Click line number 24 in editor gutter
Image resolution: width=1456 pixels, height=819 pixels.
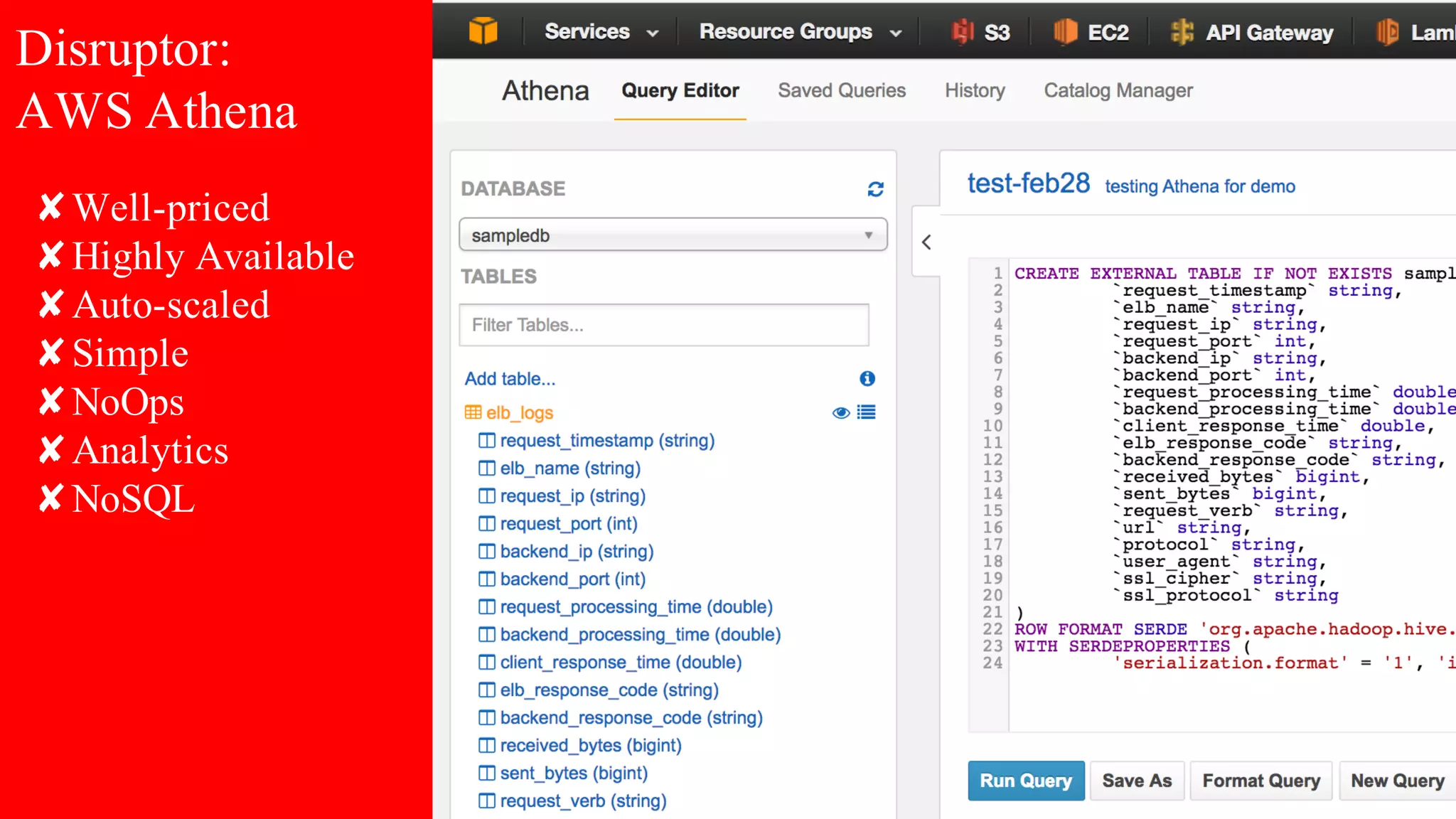pos(992,663)
